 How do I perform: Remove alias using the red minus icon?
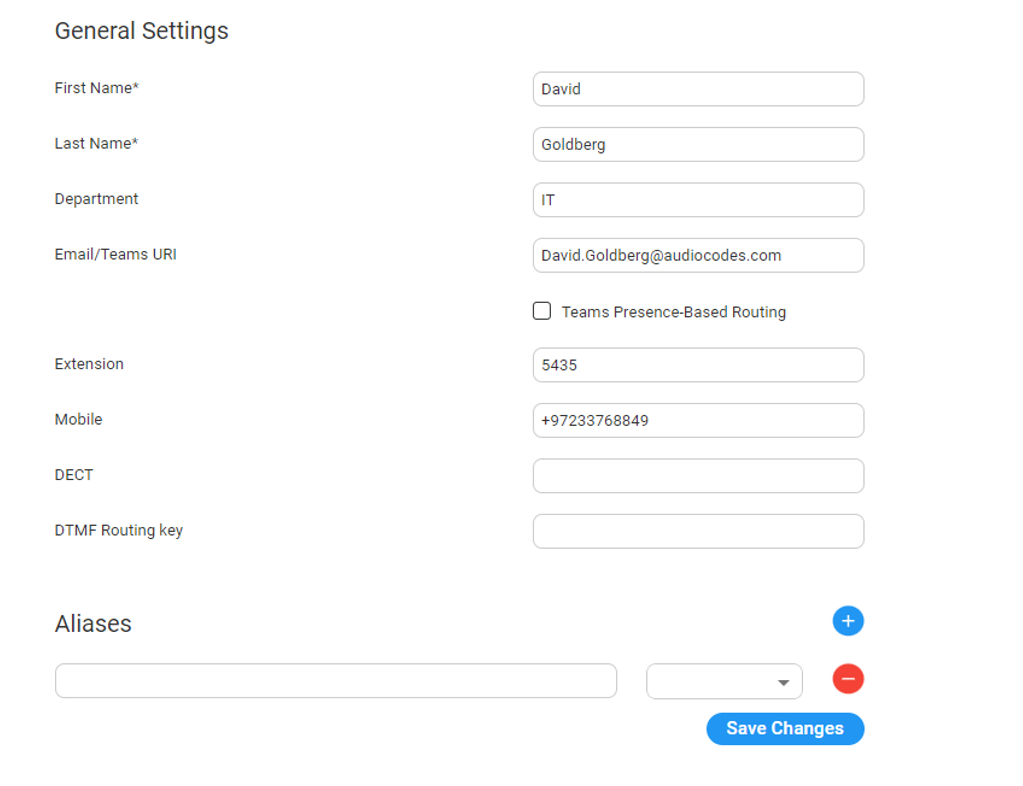point(847,679)
